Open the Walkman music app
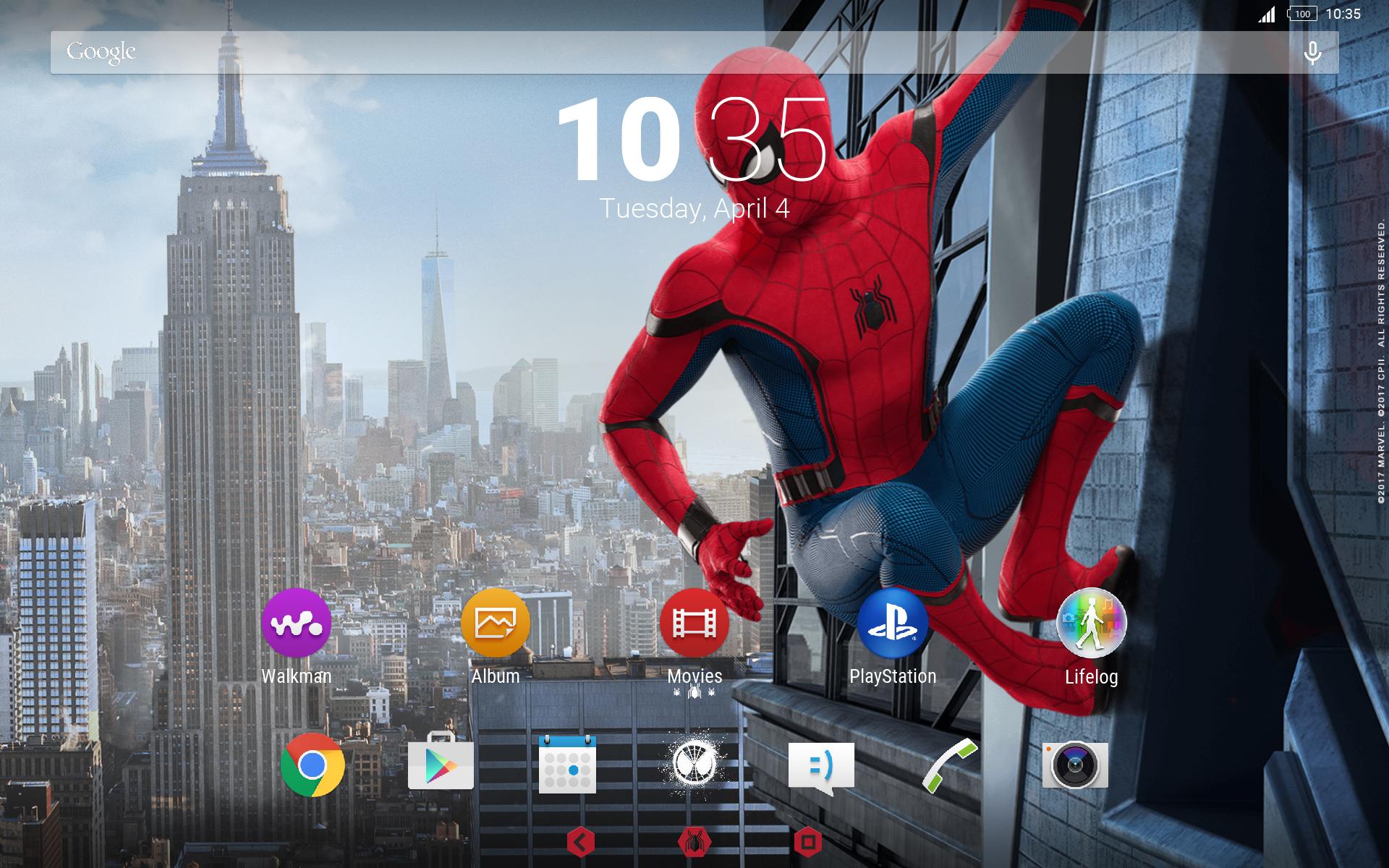The width and height of the screenshot is (1389, 868). point(296,624)
